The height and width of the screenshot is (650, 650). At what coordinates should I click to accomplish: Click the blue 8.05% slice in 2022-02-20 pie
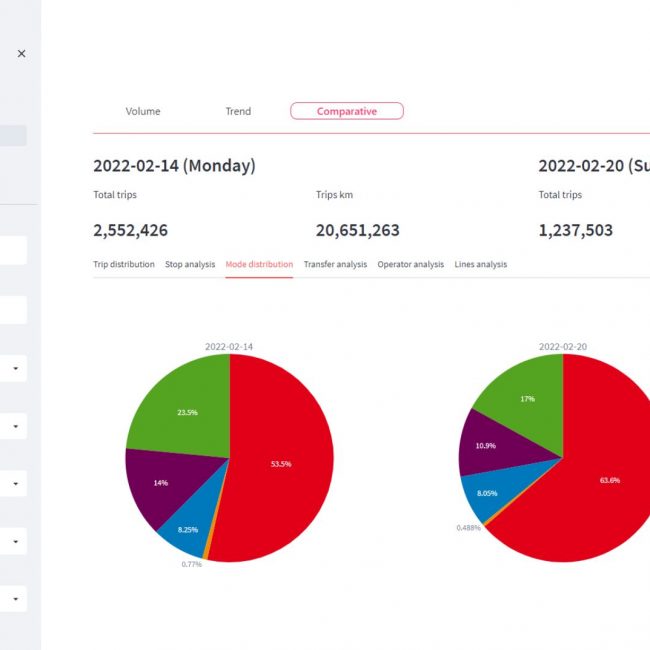pyautogui.click(x=487, y=494)
